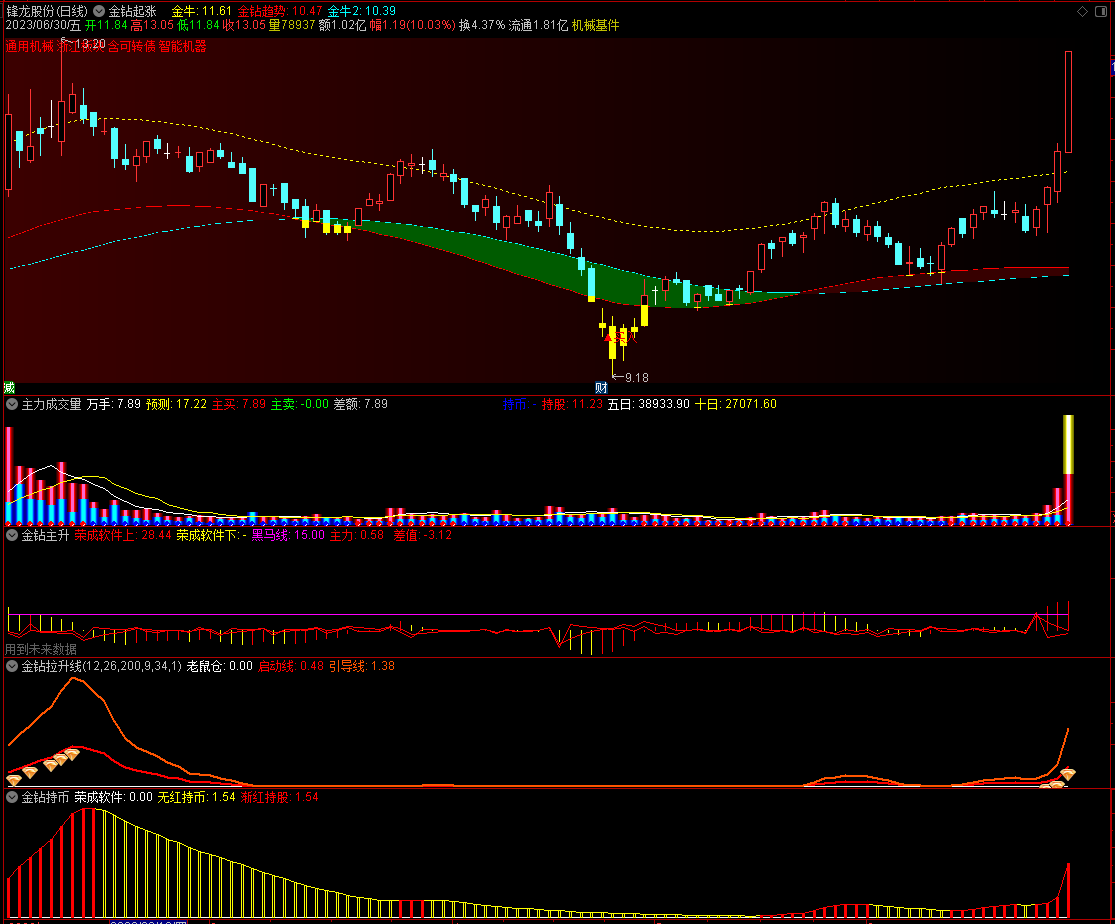The image size is (1115, 924).
Task: Click the tall yellow volume bar at right
Action: tap(1068, 445)
